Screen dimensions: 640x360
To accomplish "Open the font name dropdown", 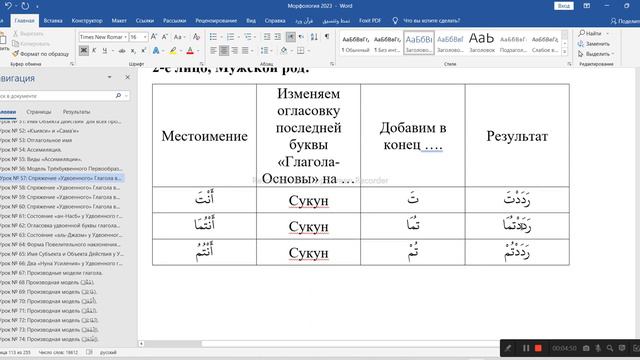I will pyautogui.click(x=126, y=37).
